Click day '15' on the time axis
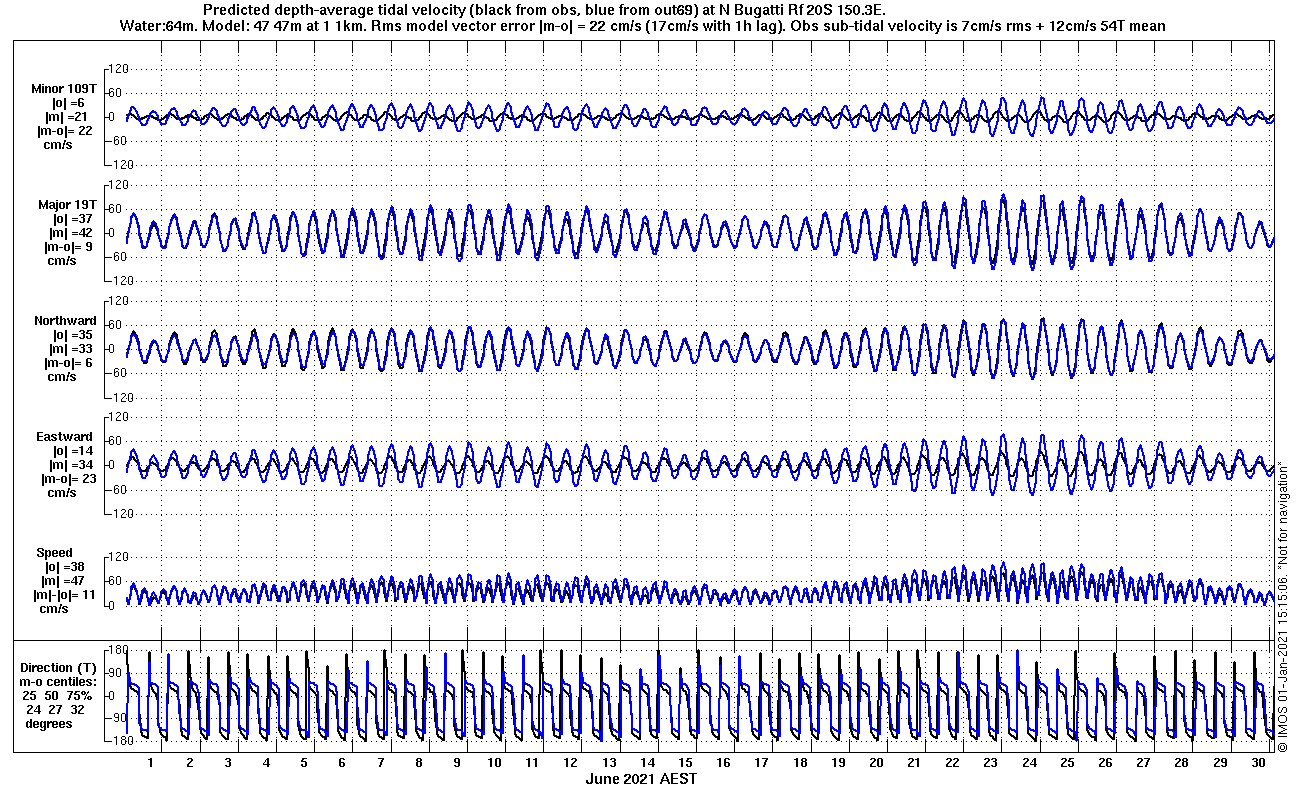Viewport: 1300px width, 800px height. (686, 762)
